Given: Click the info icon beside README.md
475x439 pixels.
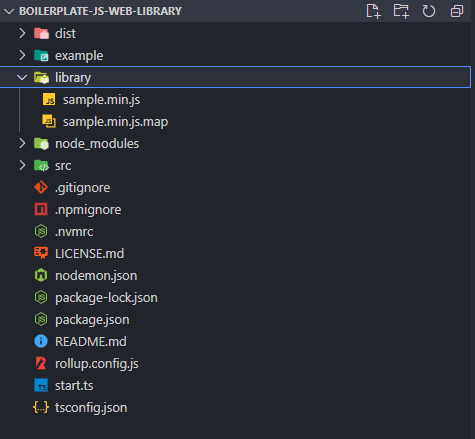Looking at the screenshot, I should [41, 341].
